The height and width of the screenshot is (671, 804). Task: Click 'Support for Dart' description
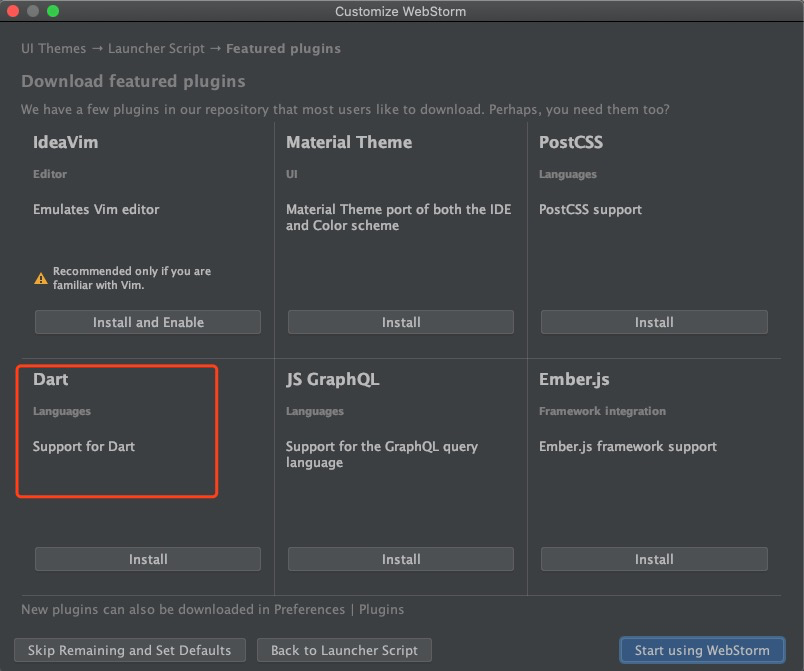(84, 446)
